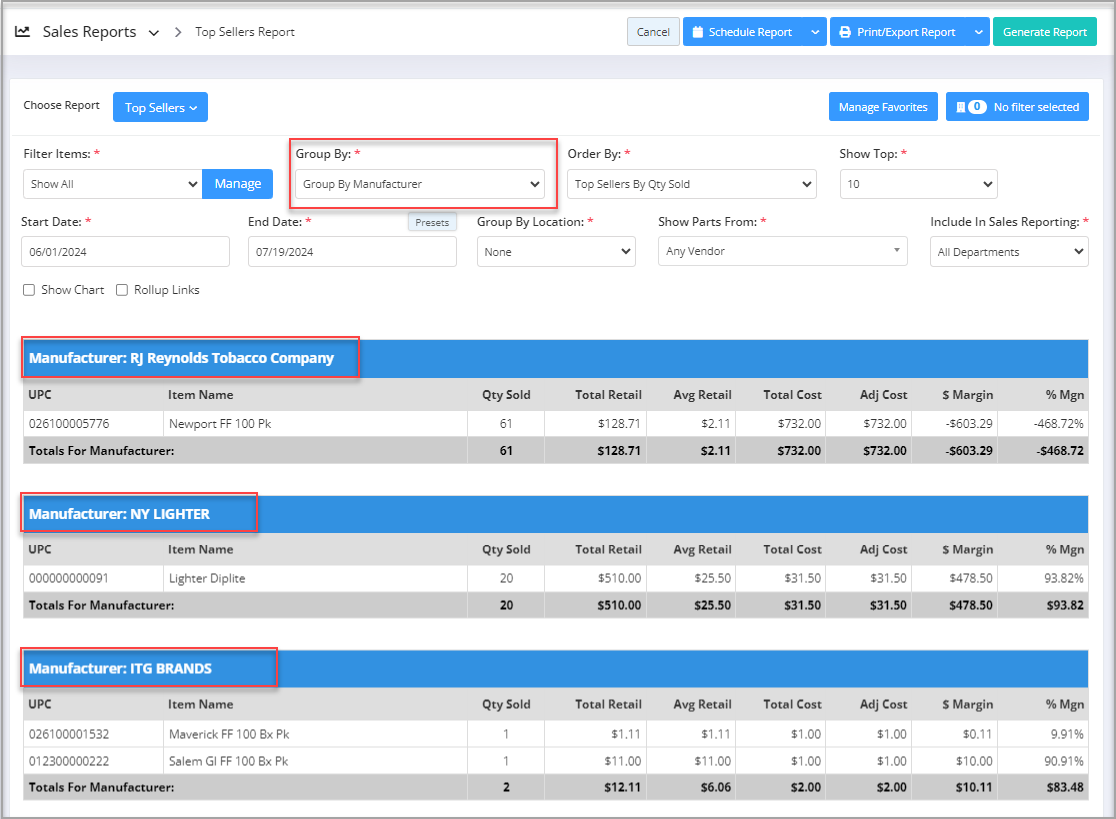Image resolution: width=1116 pixels, height=819 pixels.
Task: Click the $128.71 total retail for Newport
Action: point(619,423)
